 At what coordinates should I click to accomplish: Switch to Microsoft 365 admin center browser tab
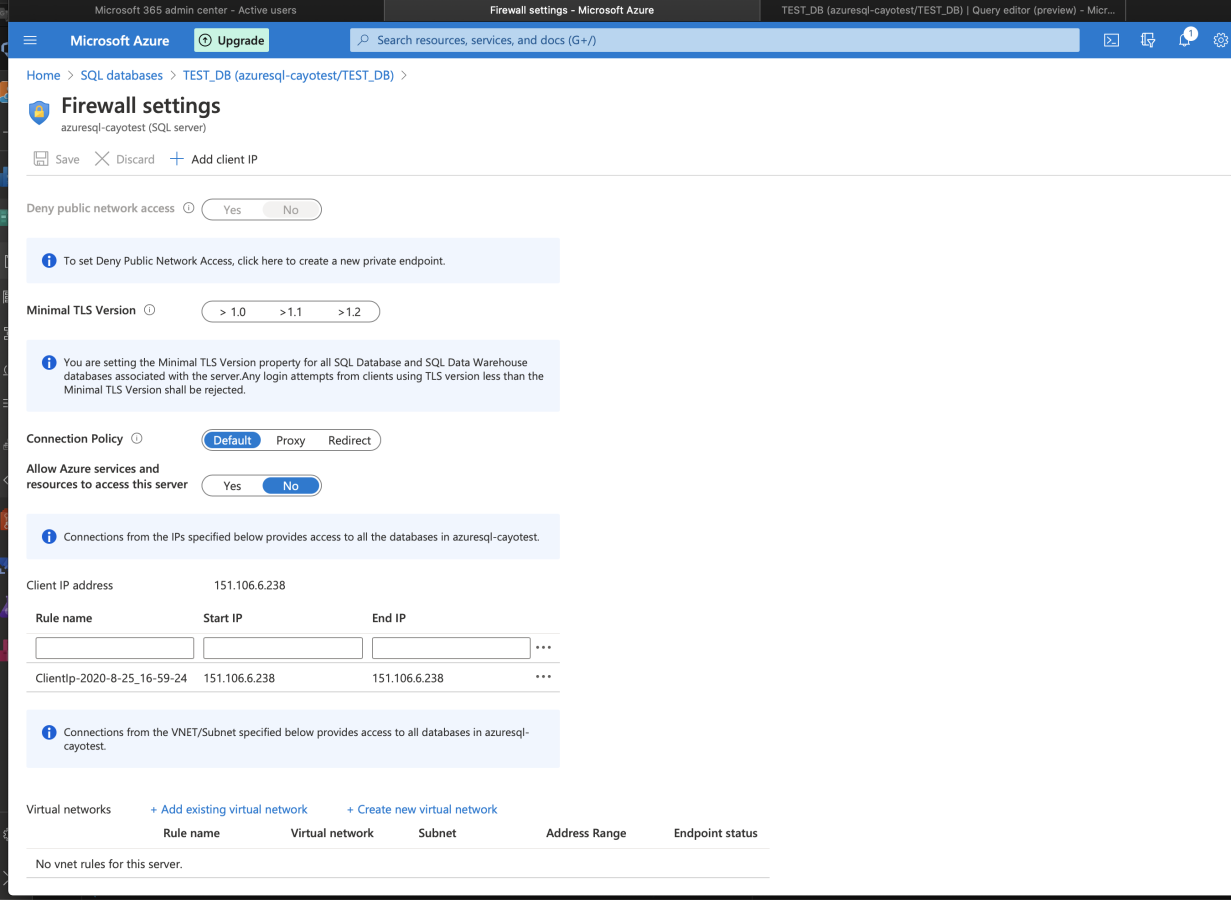[195, 10]
